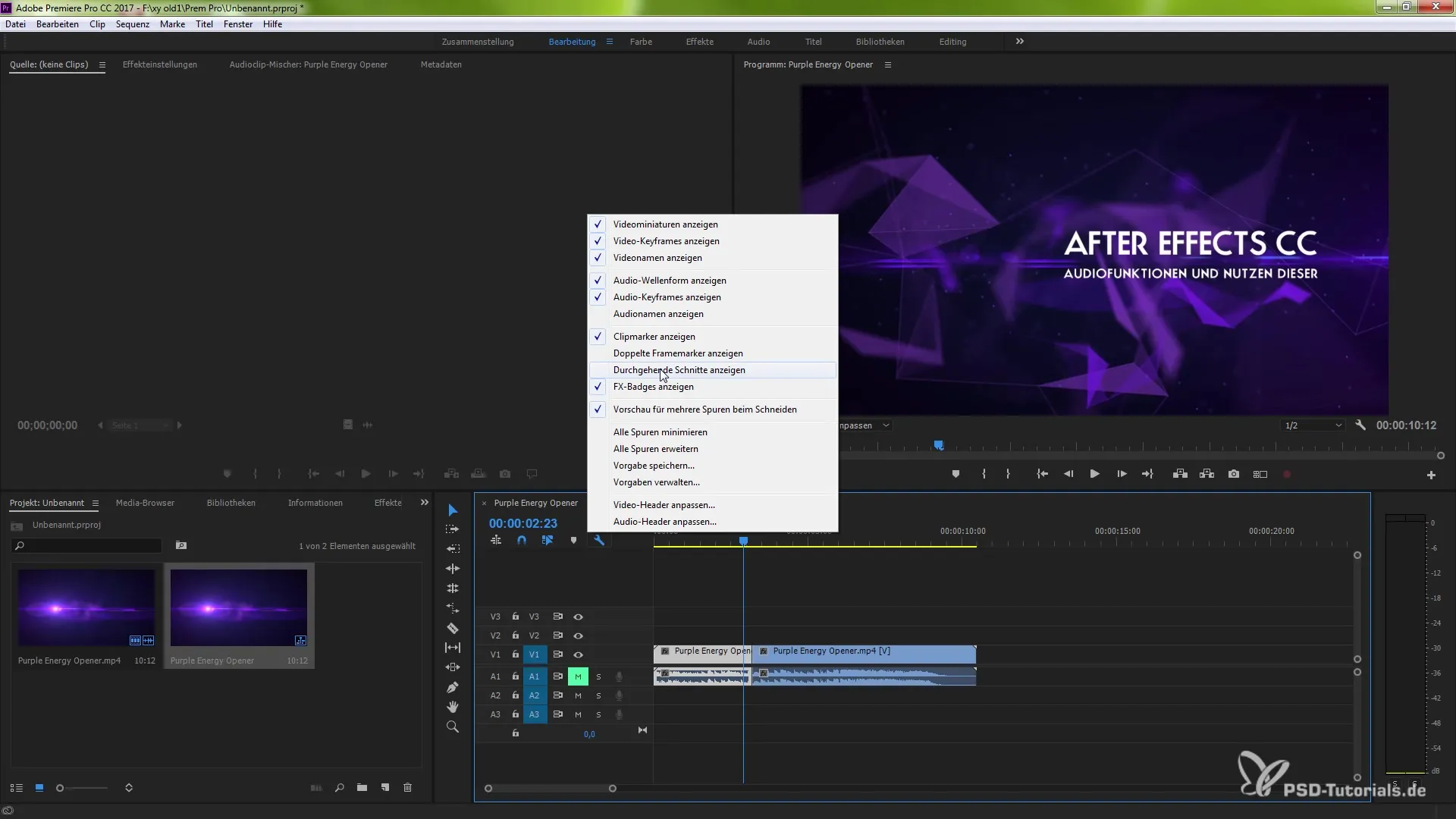This screenshot has height=819, width=1456.
Task: Add a marker in the timeline
Action: point(573,540)
